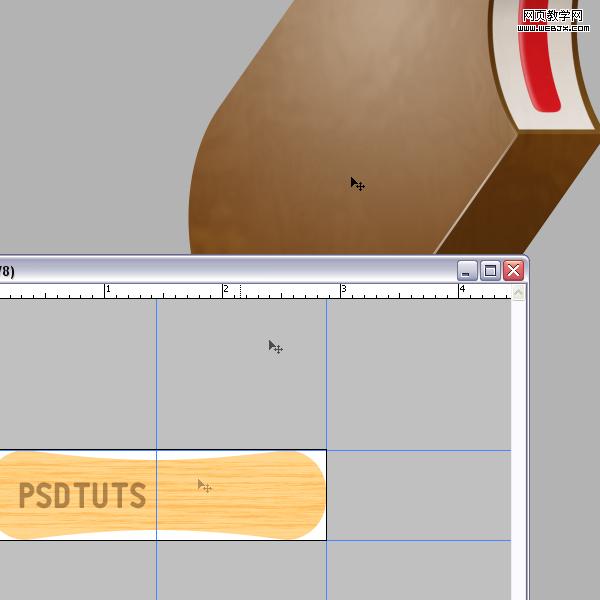This screenshot has width=600, height=600.
Task: Minimize the document window
Action: pos(467,271)
